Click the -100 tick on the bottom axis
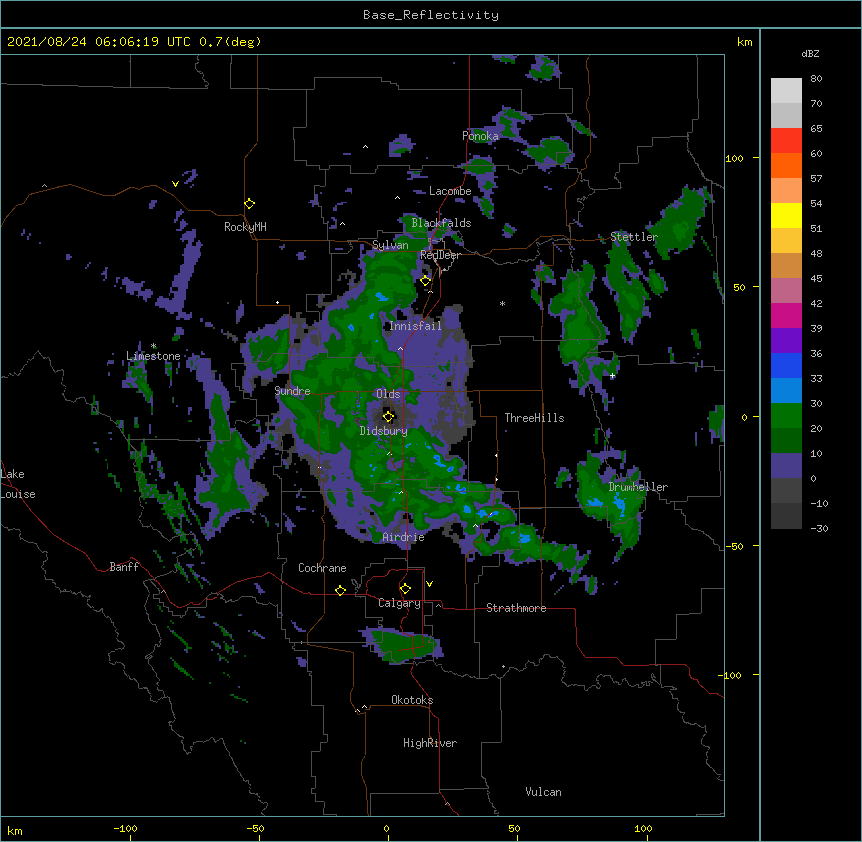Screen dimensions: 862x842 [125, 829]
